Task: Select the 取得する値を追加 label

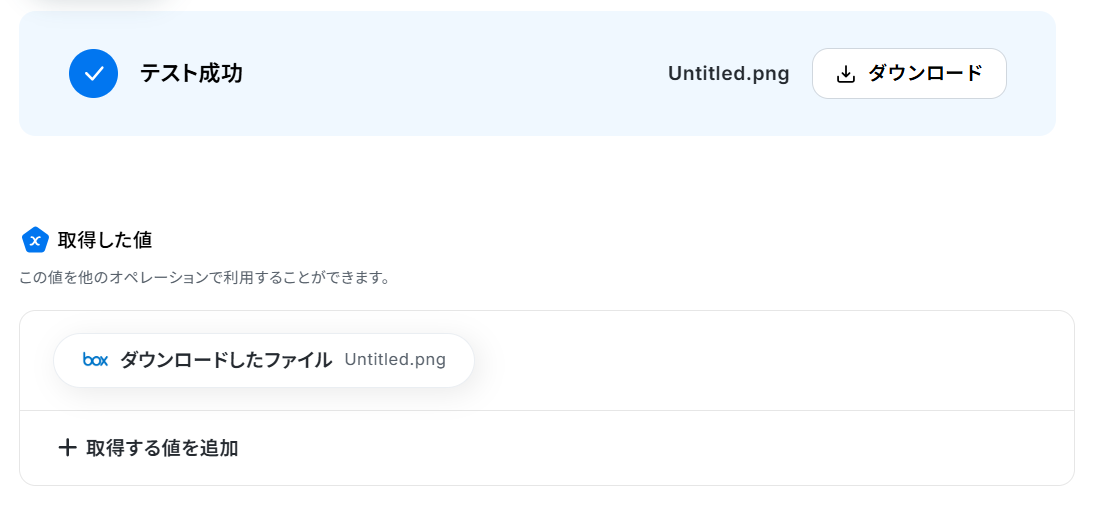Action: 162,448
